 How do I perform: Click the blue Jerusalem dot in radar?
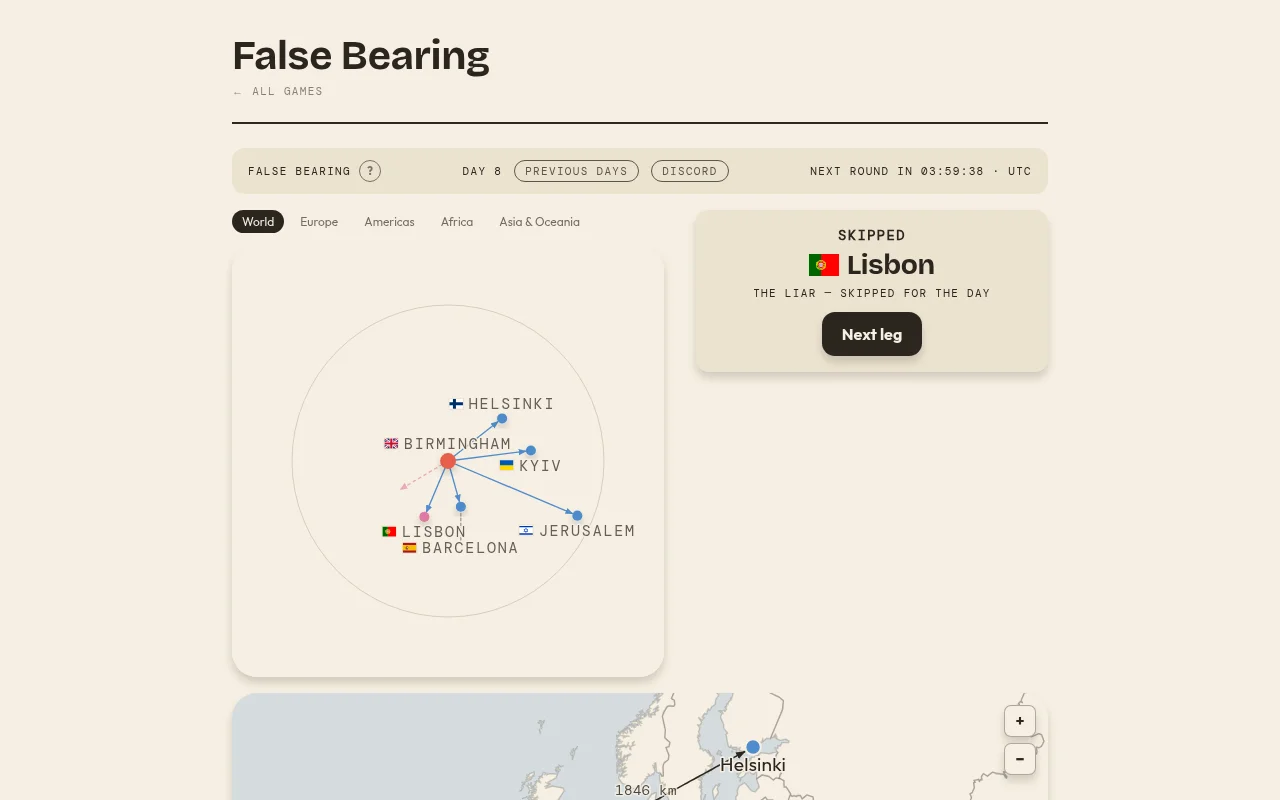coord(577,516)
